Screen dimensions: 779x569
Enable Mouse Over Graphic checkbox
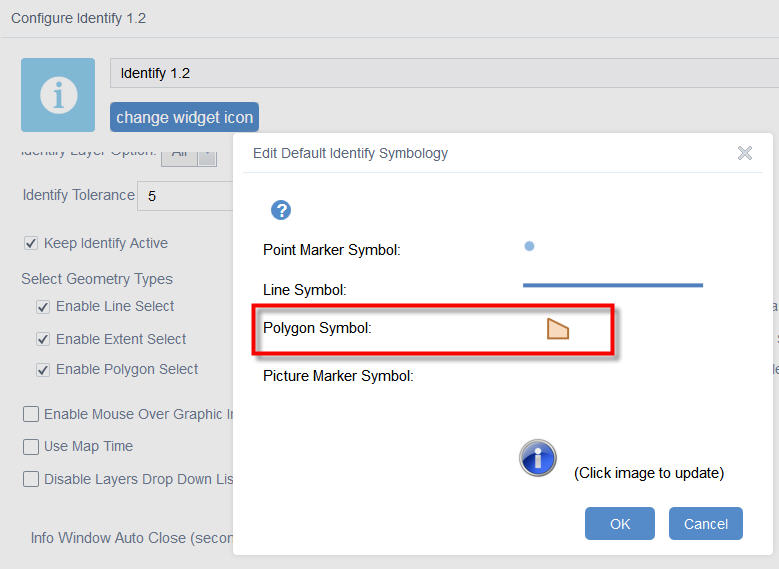tap(31, 414)
